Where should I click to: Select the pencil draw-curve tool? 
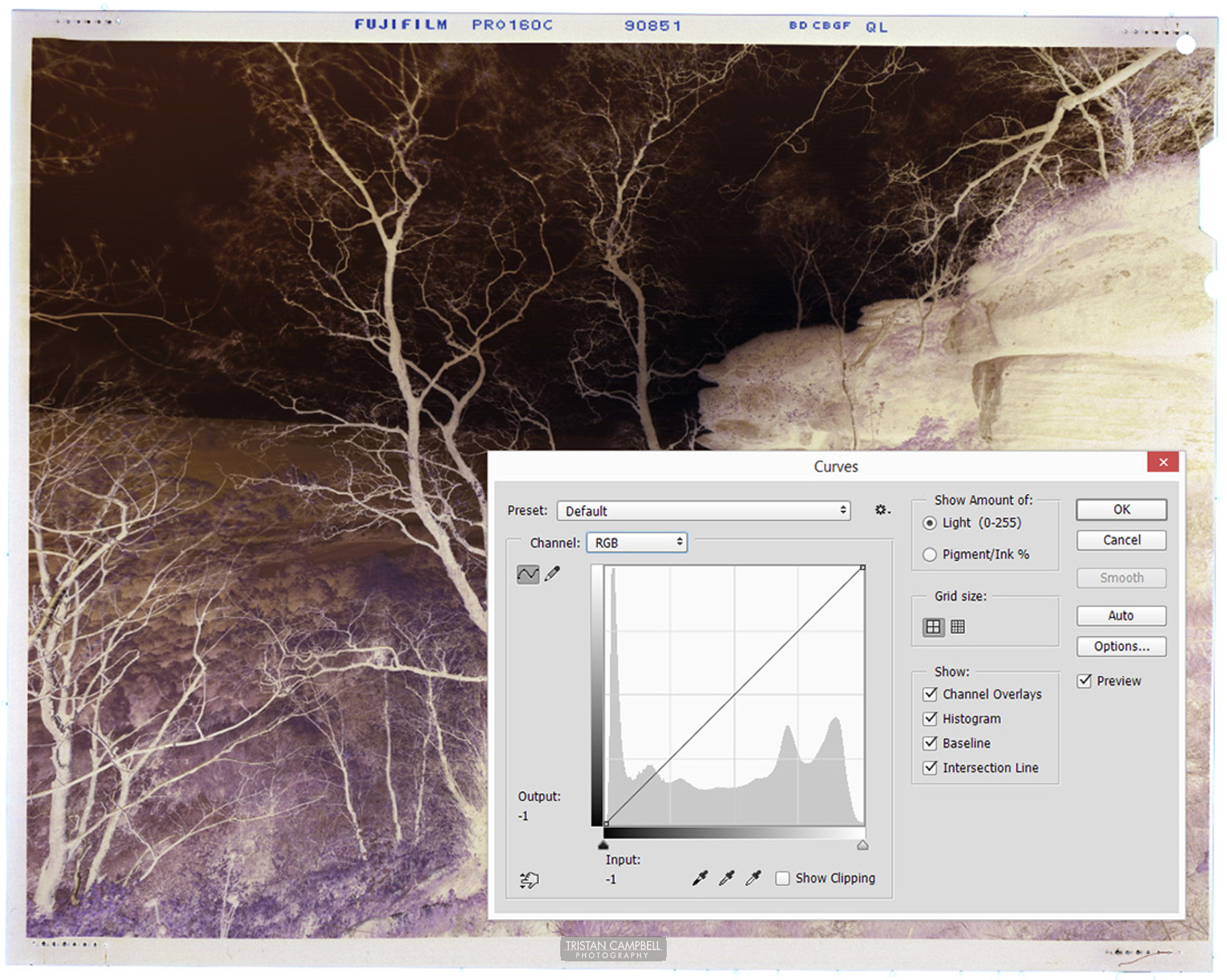click(552, 574)
